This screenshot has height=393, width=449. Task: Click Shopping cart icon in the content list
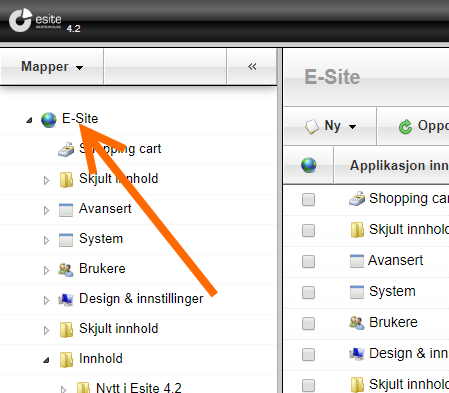(357, 199)
